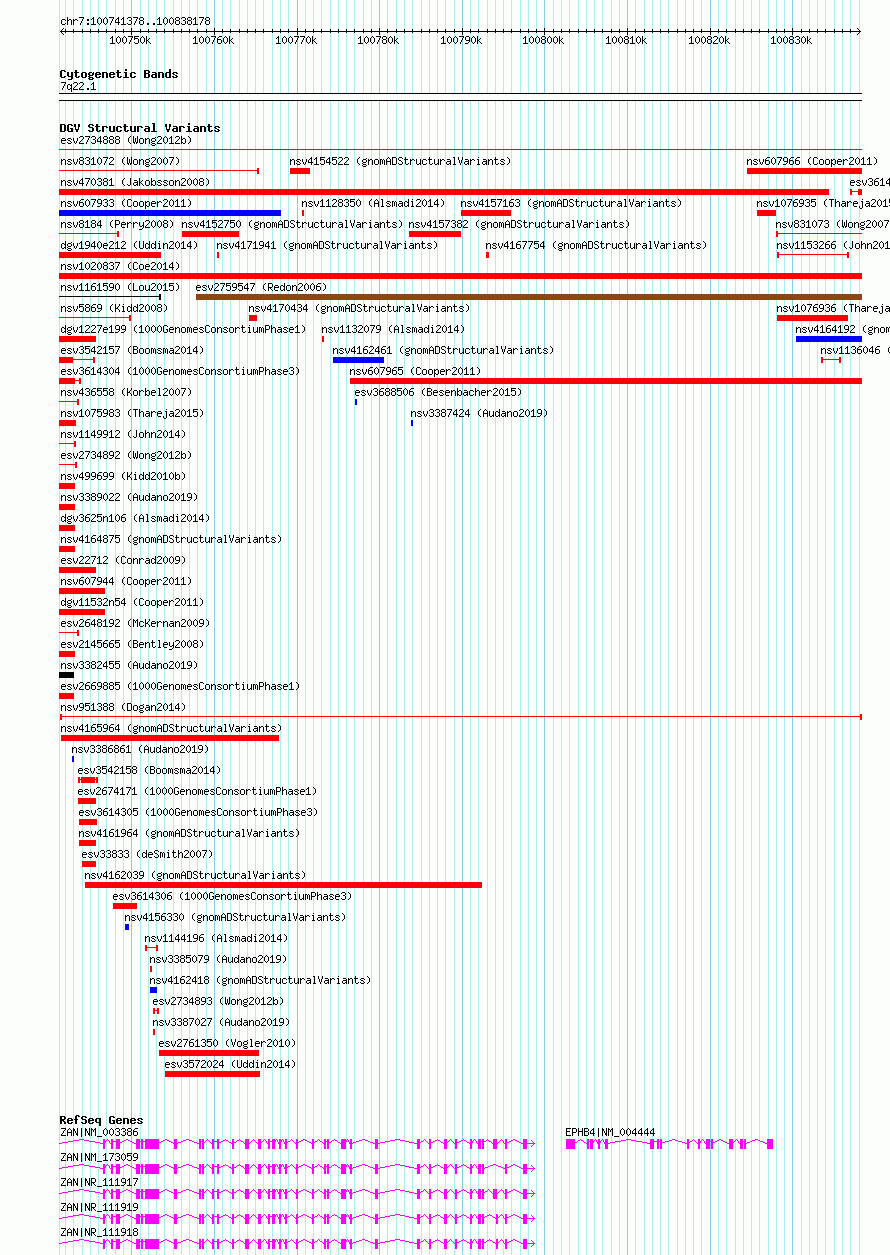This screenshot has height=1255, width=890.
Task: Click the nsv470381 (Jakobsson2008) label
Action: coord(135,183)
